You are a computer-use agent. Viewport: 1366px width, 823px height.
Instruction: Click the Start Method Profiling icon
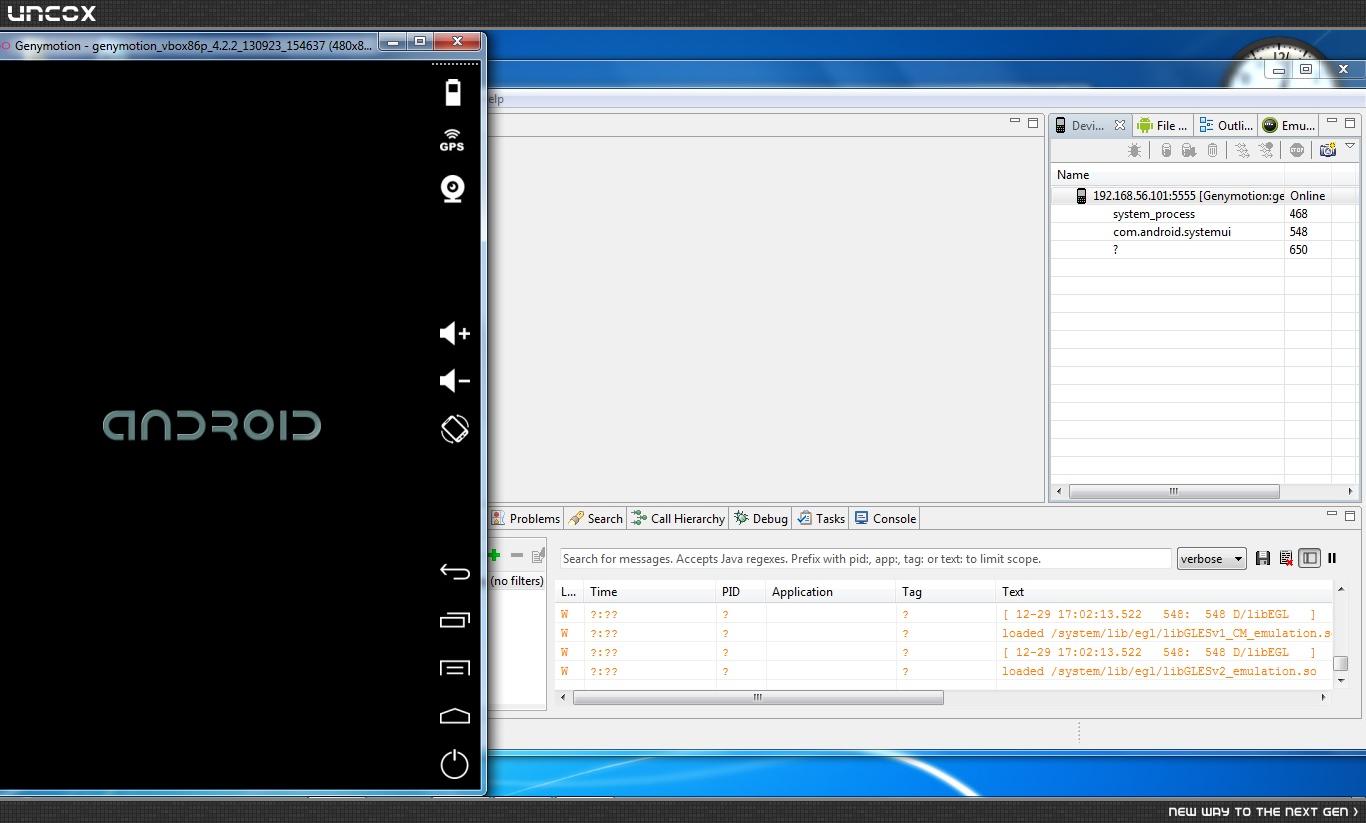point(1266,150)
